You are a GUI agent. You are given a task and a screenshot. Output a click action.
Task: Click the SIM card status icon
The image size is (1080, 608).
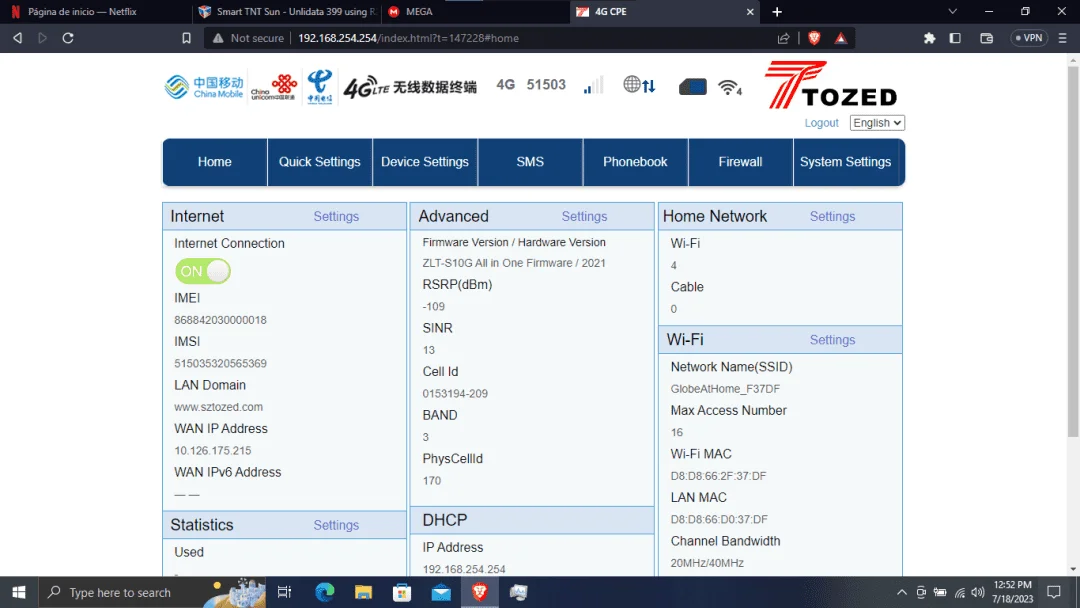tap(692, 87)
